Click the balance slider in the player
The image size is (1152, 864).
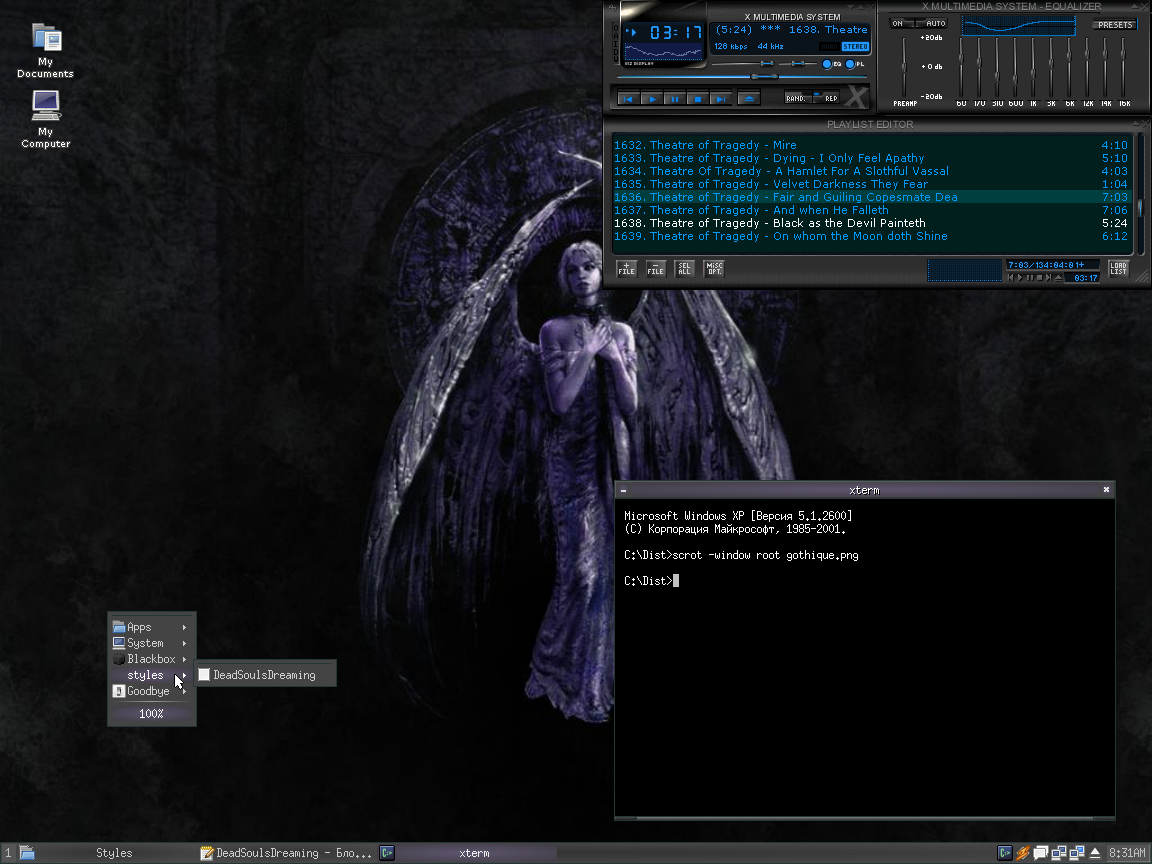(798, 64)
